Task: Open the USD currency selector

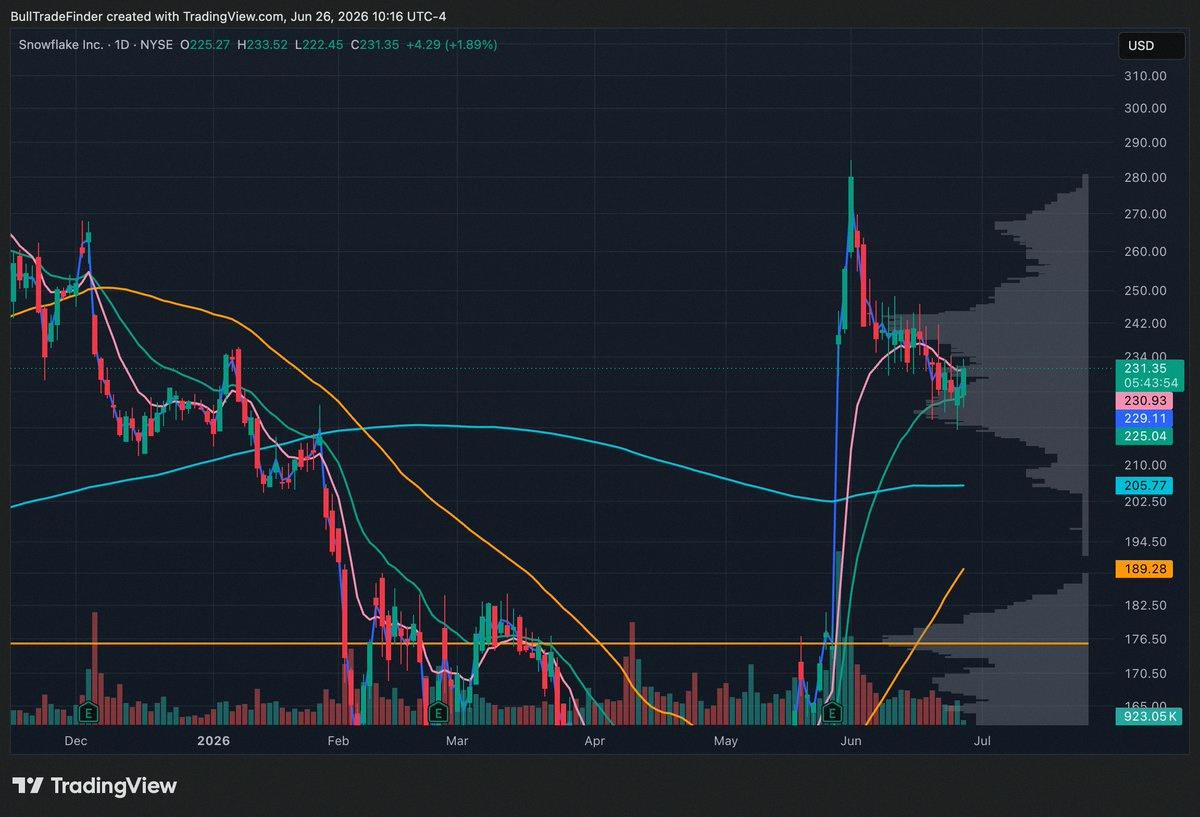Action: click(1151, 46)
